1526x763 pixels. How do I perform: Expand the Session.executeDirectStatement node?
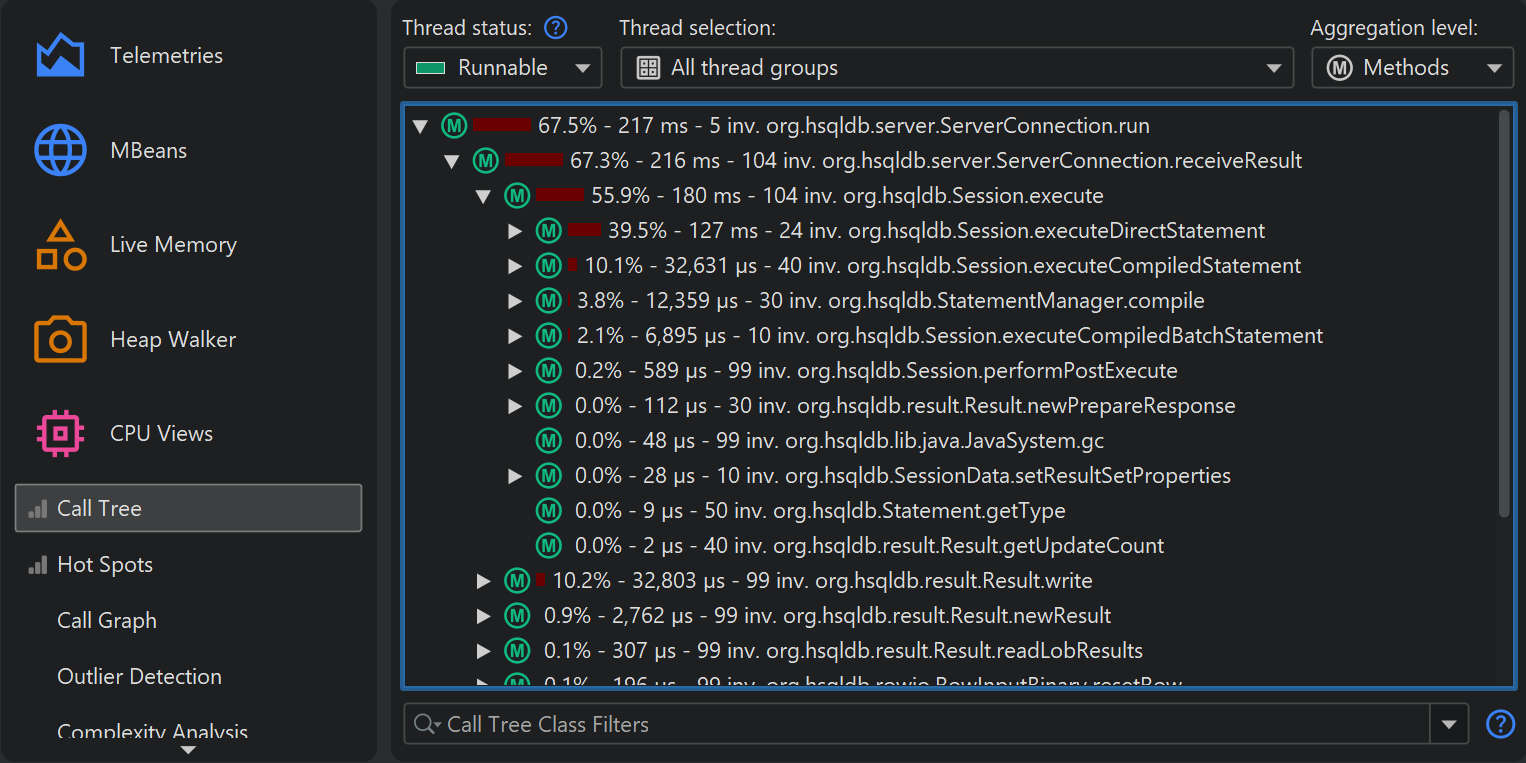(x=515, y=232)
